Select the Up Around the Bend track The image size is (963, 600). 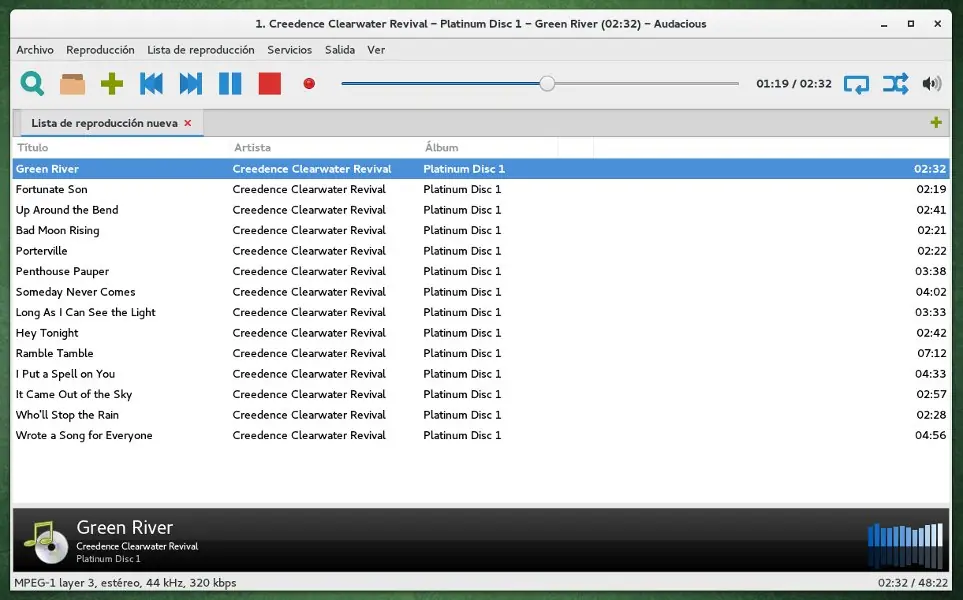(481, 210)
